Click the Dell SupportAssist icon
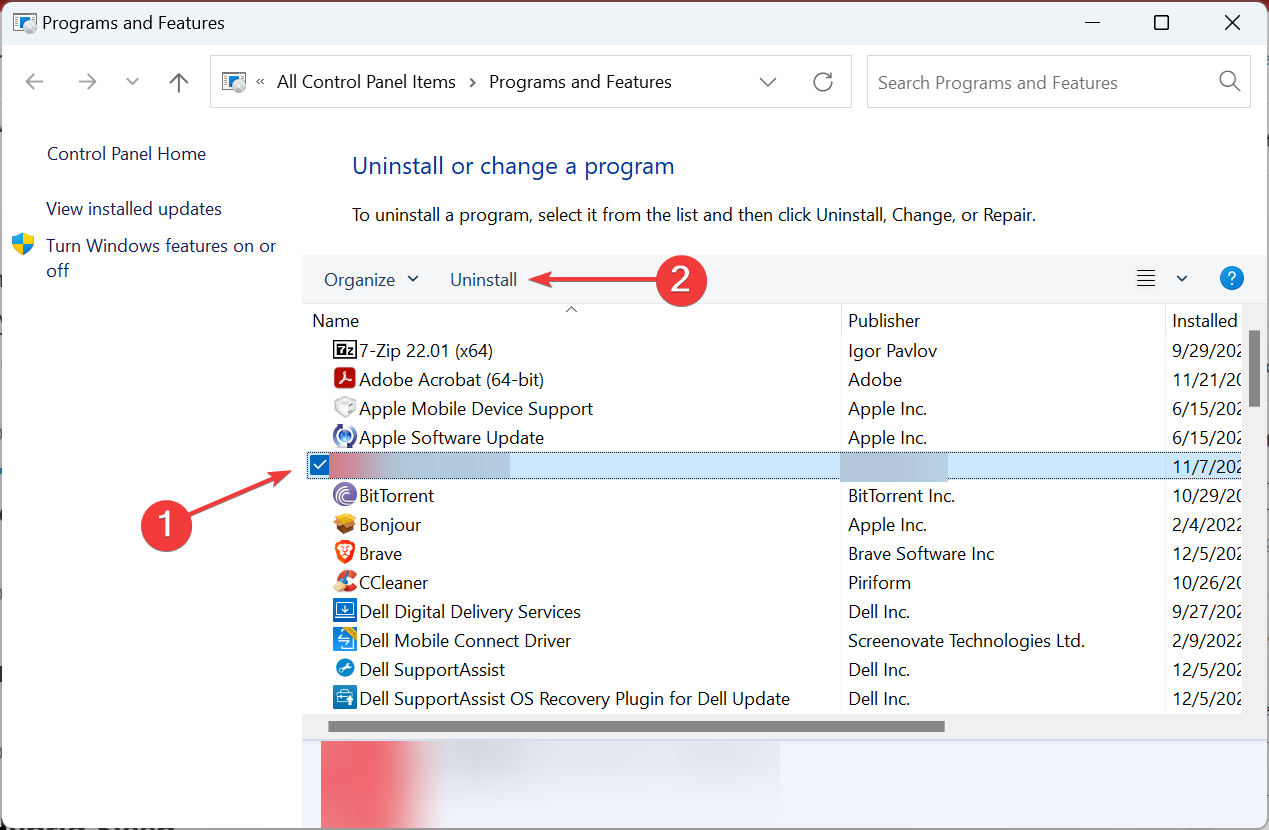The width and height of the screenshot is (1269, 830). coord(344,669)
